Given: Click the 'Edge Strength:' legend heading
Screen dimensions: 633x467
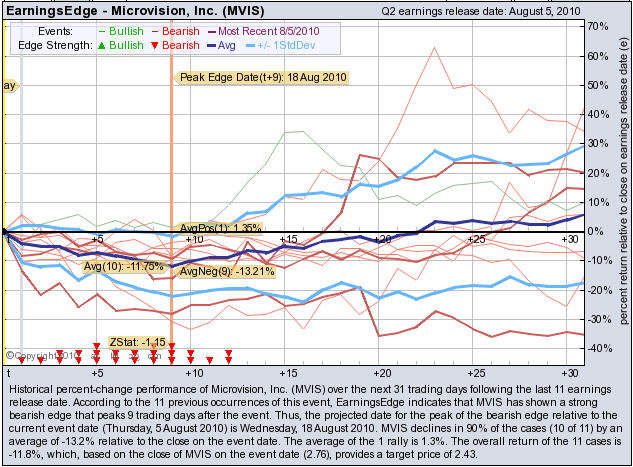Looking at the screenshot, I should click(55, 45).
